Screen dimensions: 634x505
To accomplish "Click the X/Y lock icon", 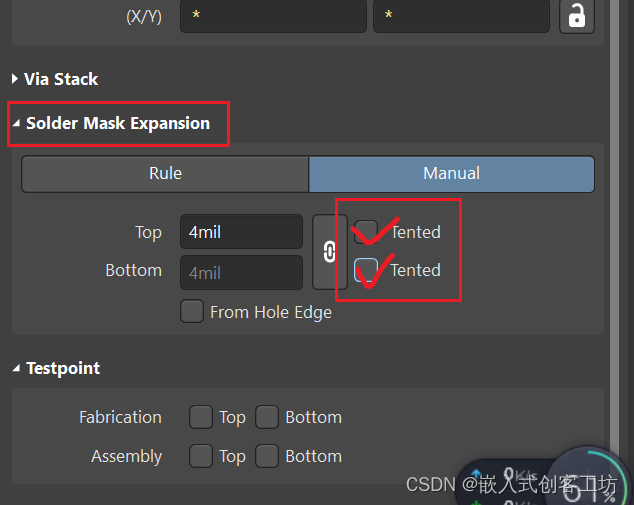I will (577, 17).
